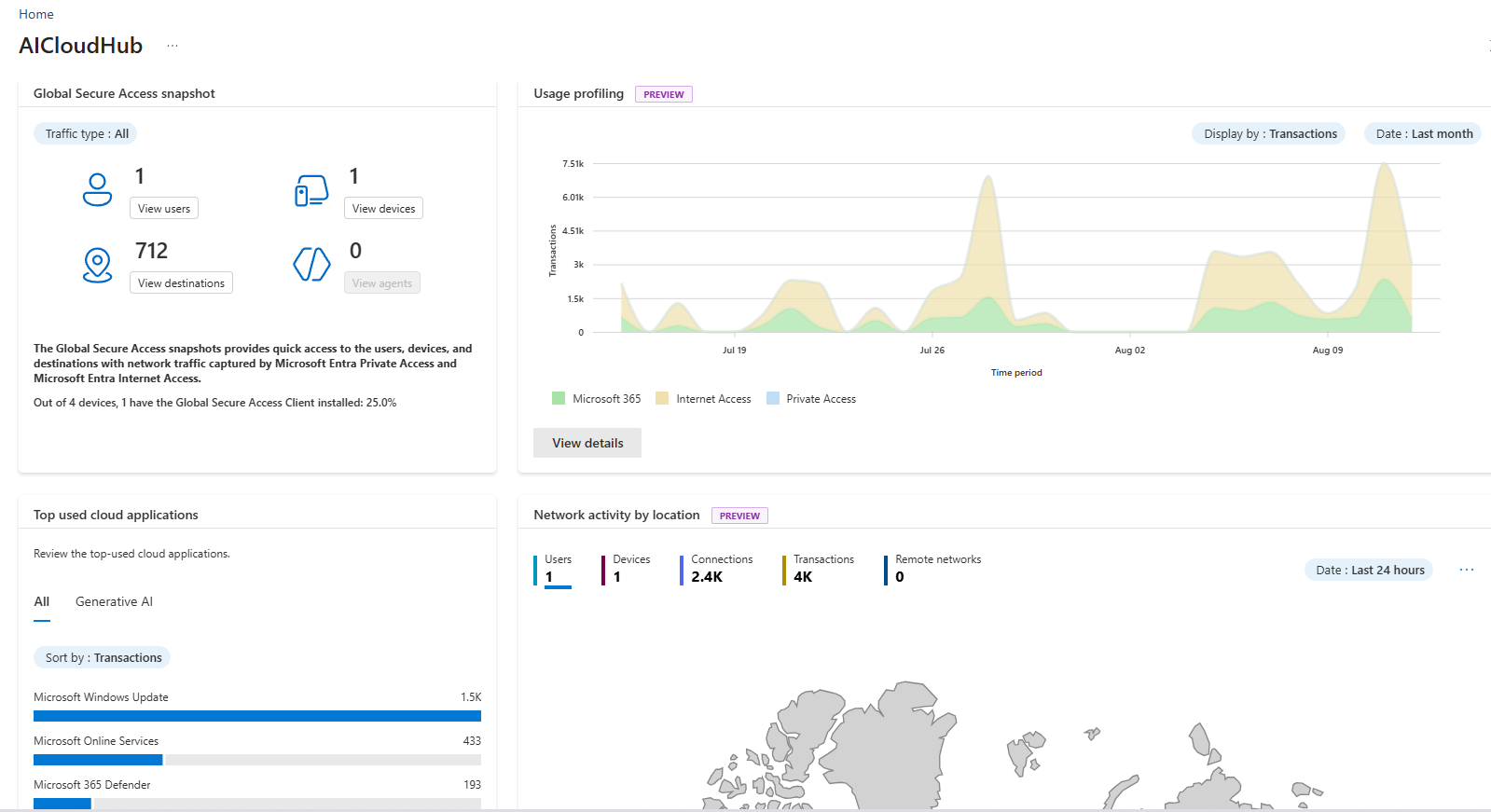Navigate to Home breadcrumb link
Viewport: 1491px width, 812px height.
coord(36,14)
